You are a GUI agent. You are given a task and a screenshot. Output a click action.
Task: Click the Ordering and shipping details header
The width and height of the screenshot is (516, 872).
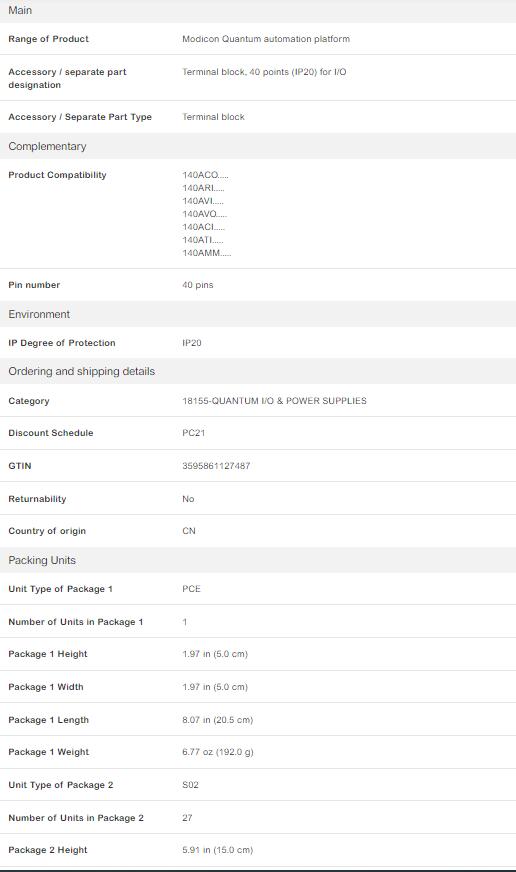coord(258,371)
